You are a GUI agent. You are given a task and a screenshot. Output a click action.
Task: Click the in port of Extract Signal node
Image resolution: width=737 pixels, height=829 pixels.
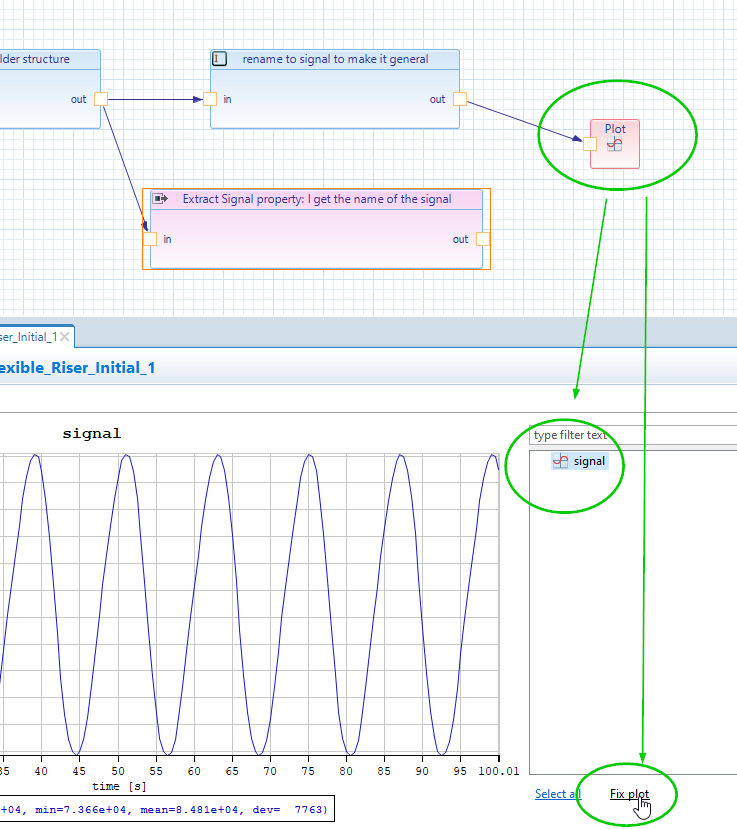(150, 239)
